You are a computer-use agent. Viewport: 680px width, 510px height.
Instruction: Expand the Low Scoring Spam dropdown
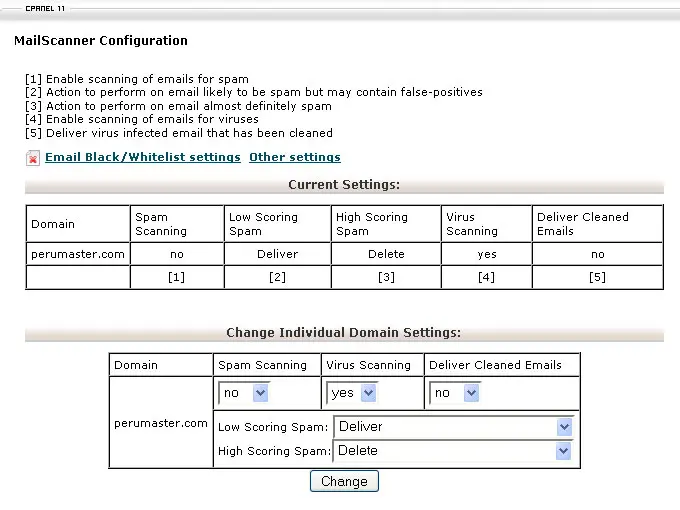click(x=454, y=427)
